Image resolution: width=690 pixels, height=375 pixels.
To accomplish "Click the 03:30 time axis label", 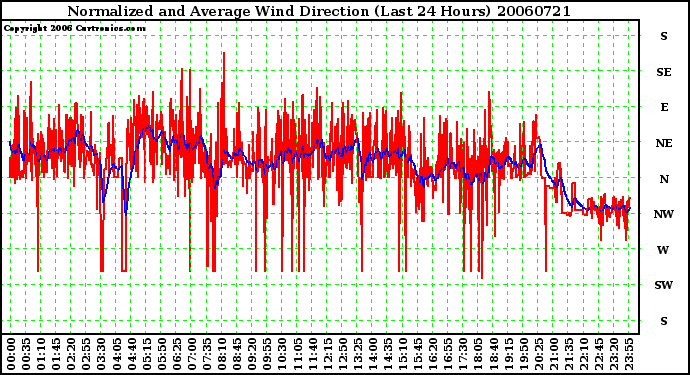I will (x=101, y=354).
